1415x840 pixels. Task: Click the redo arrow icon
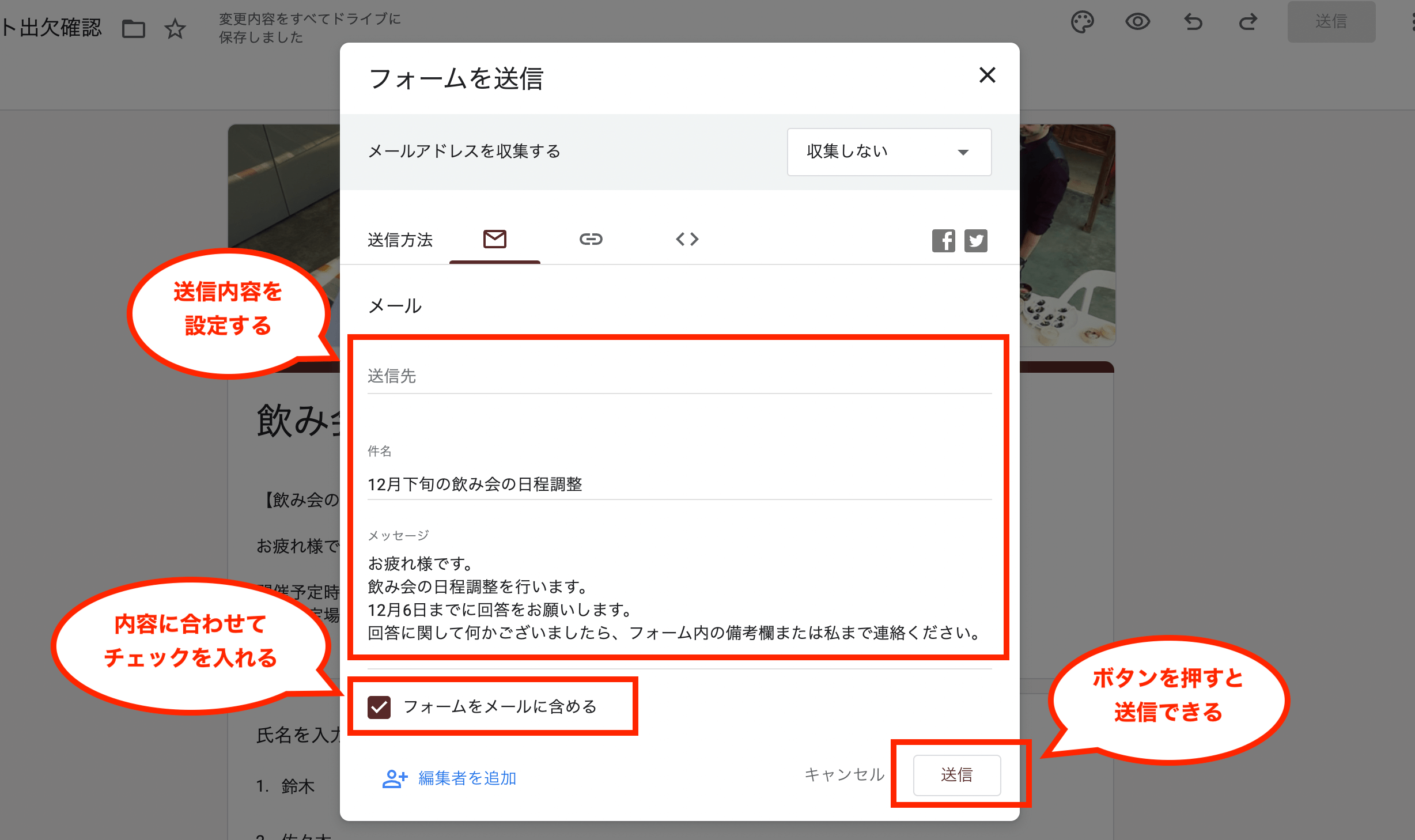[1248, 22]
